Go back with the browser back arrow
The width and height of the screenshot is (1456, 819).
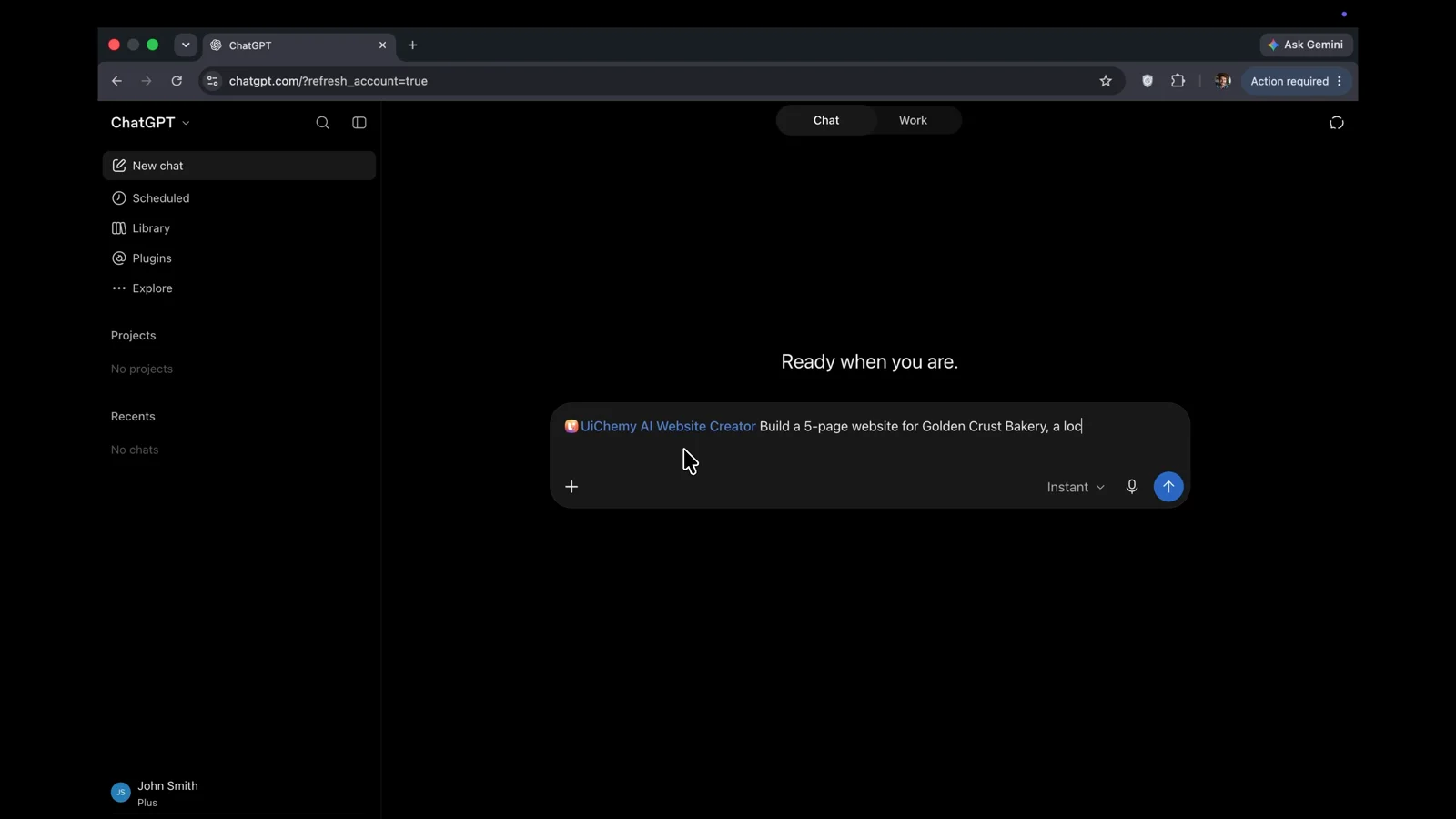click(x=116, y=81)
